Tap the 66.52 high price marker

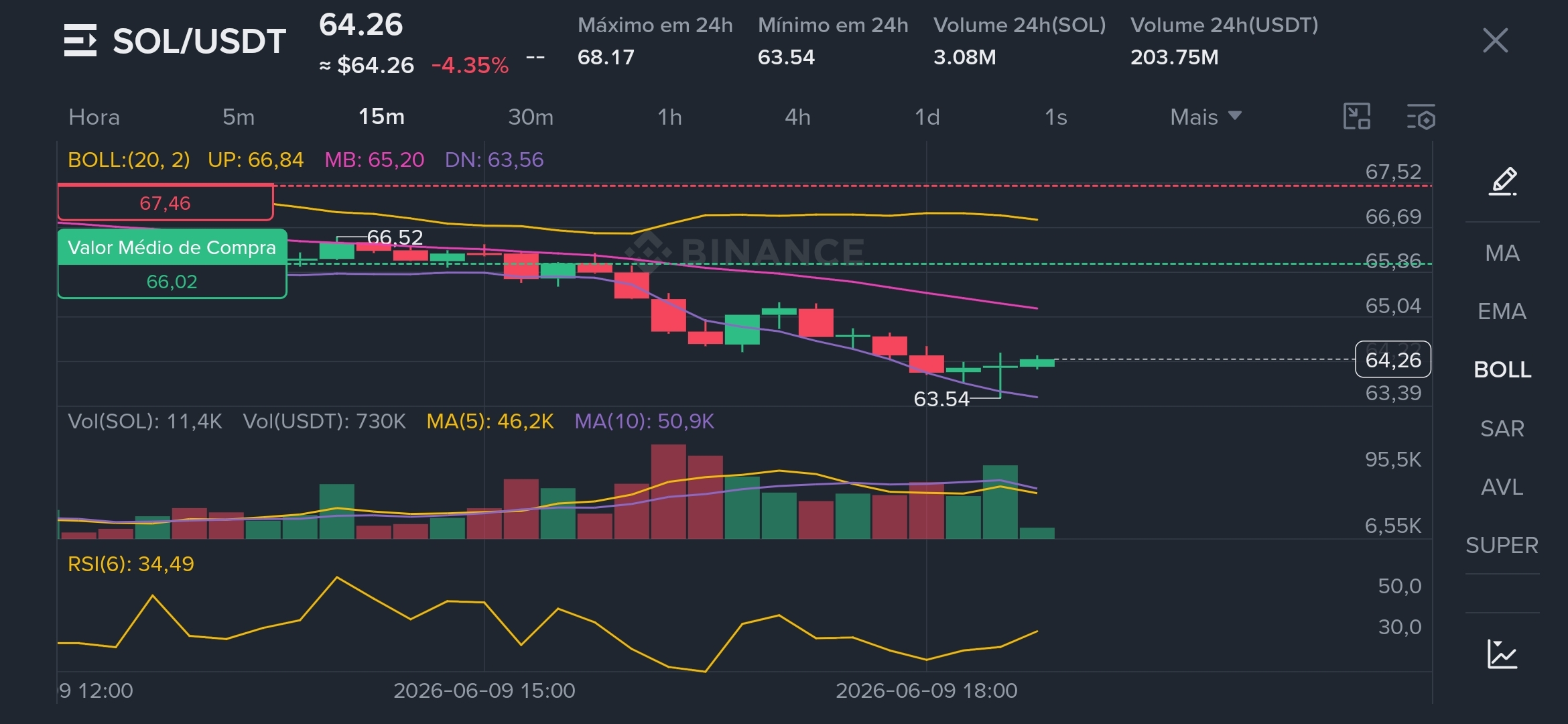(x=395, y=237)
